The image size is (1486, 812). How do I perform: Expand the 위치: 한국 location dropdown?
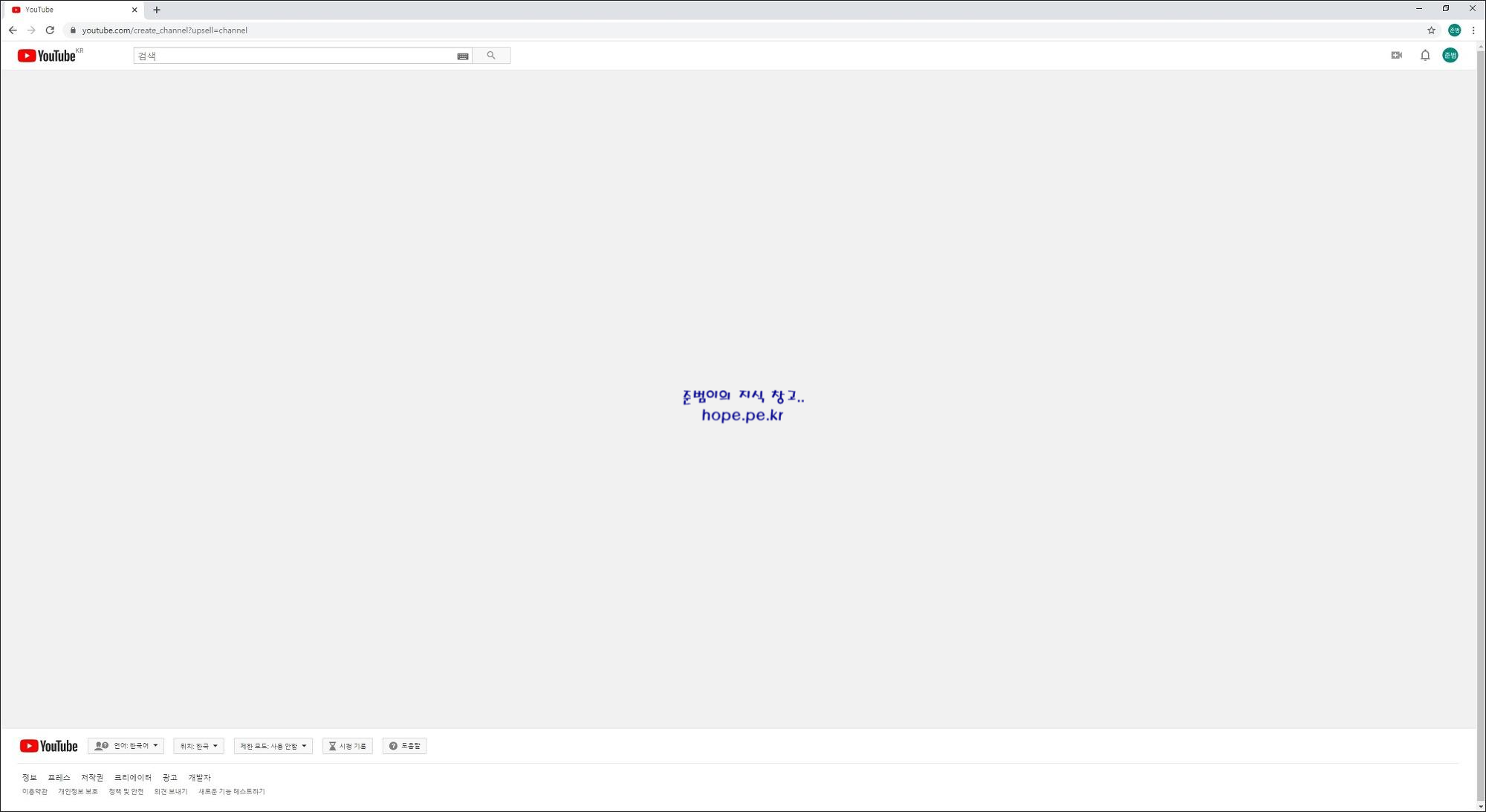[x=198, y=746]
